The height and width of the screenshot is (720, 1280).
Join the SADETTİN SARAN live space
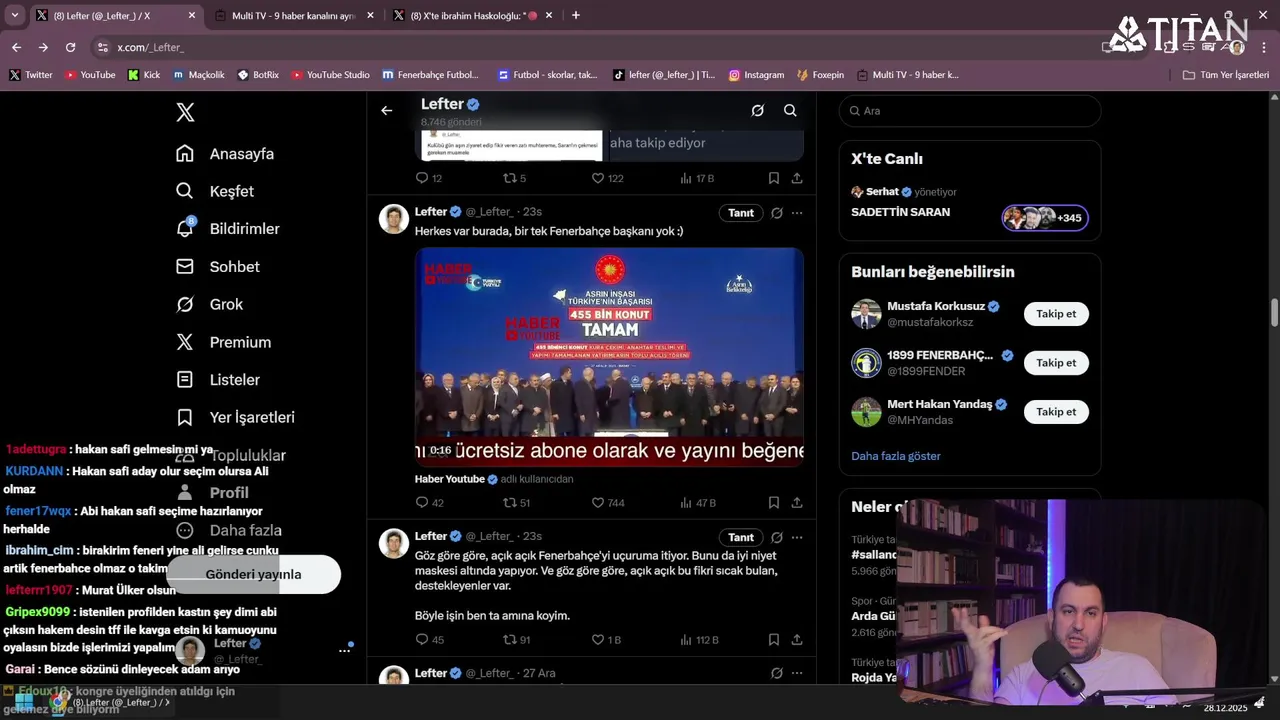click(900, 212)
